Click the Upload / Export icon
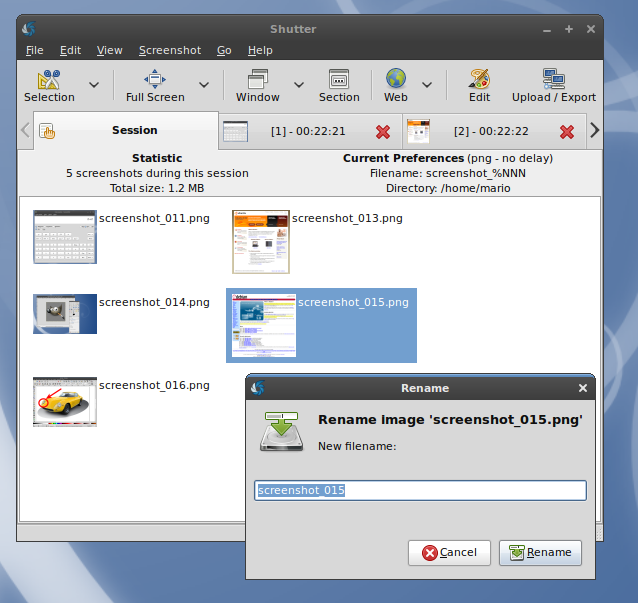Viewport: 638px width, 603px height. 553,80
